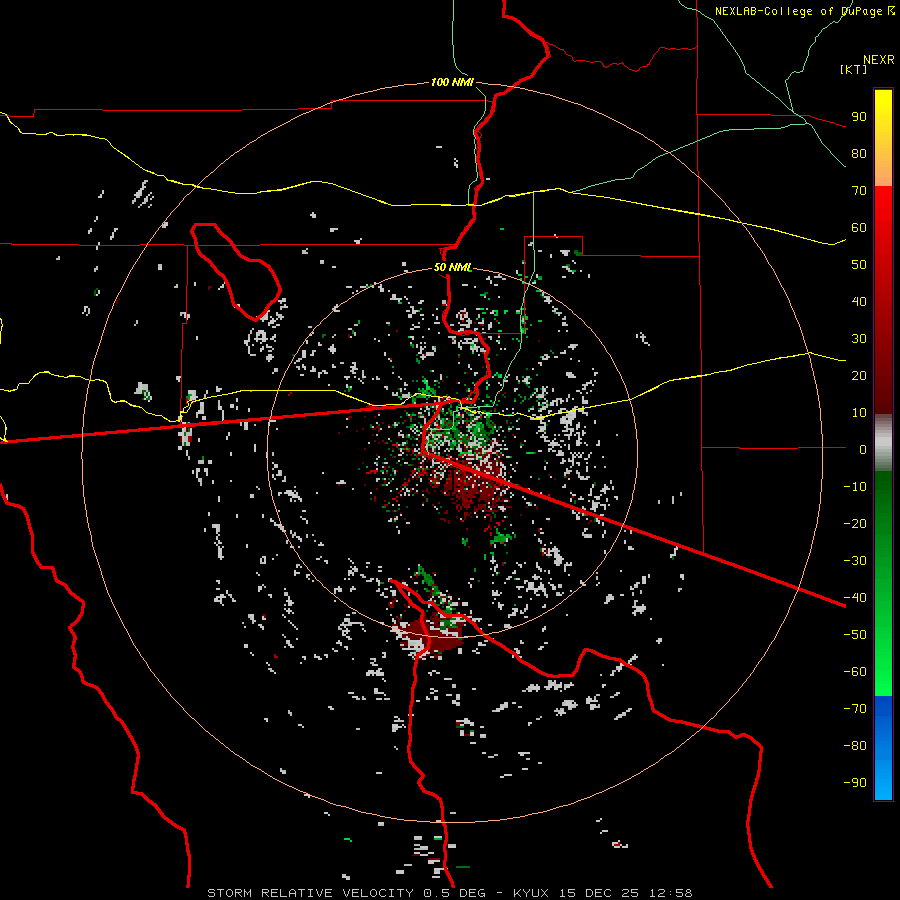Viewport: 900px width, 900px height.
Task: Select the 70 value on velocity scale
Action: [x=859, y=191]
